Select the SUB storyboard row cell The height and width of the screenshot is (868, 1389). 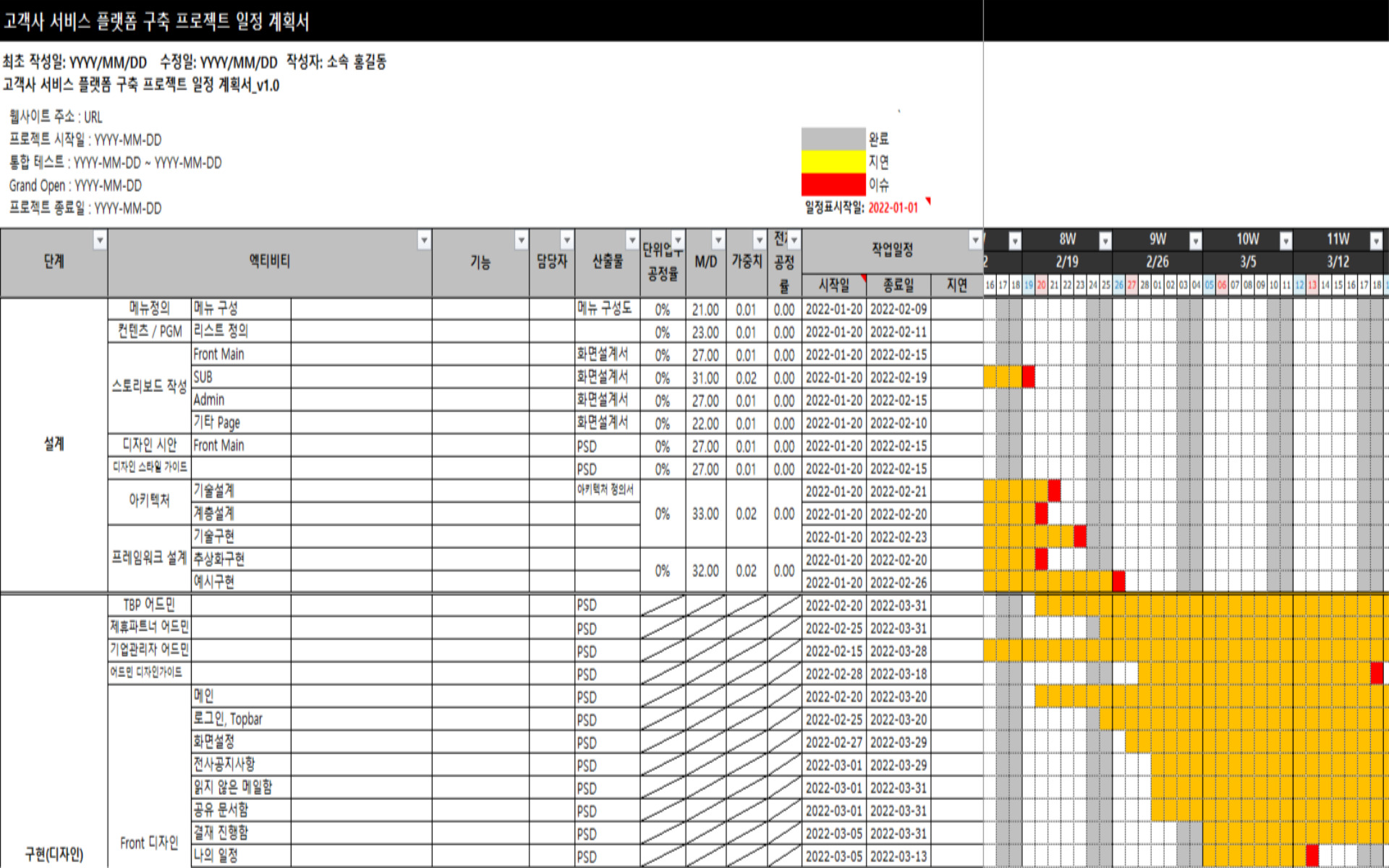coord(241,377)
